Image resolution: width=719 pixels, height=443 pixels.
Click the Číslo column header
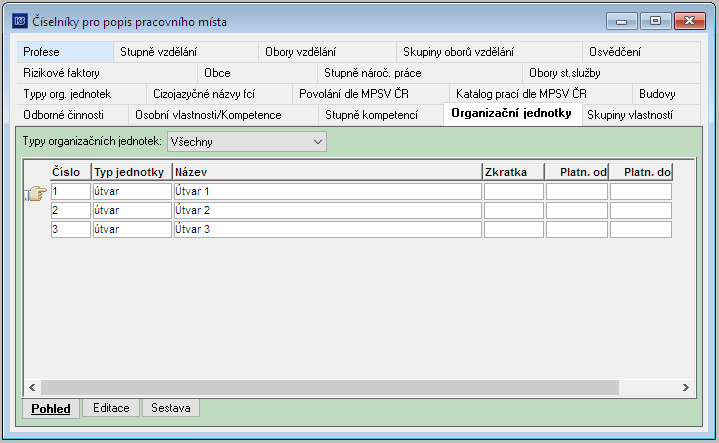point(71,172)
